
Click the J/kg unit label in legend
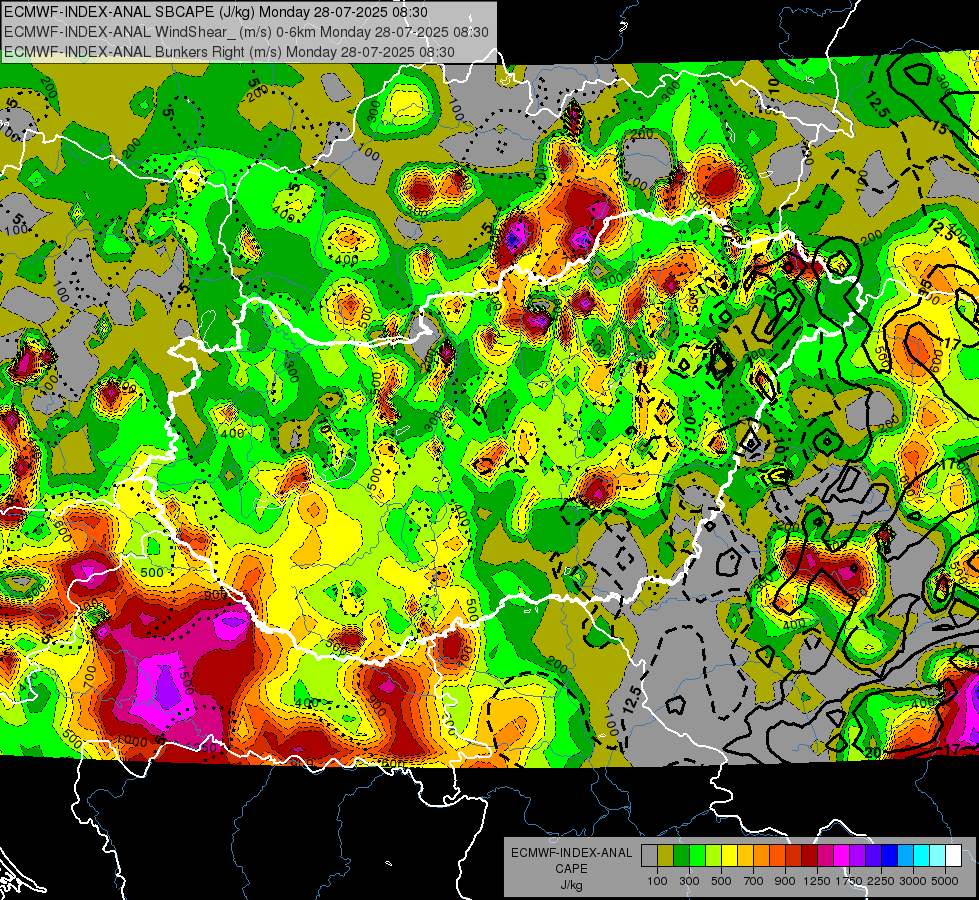pyautogui.click(x=571, y=885)
